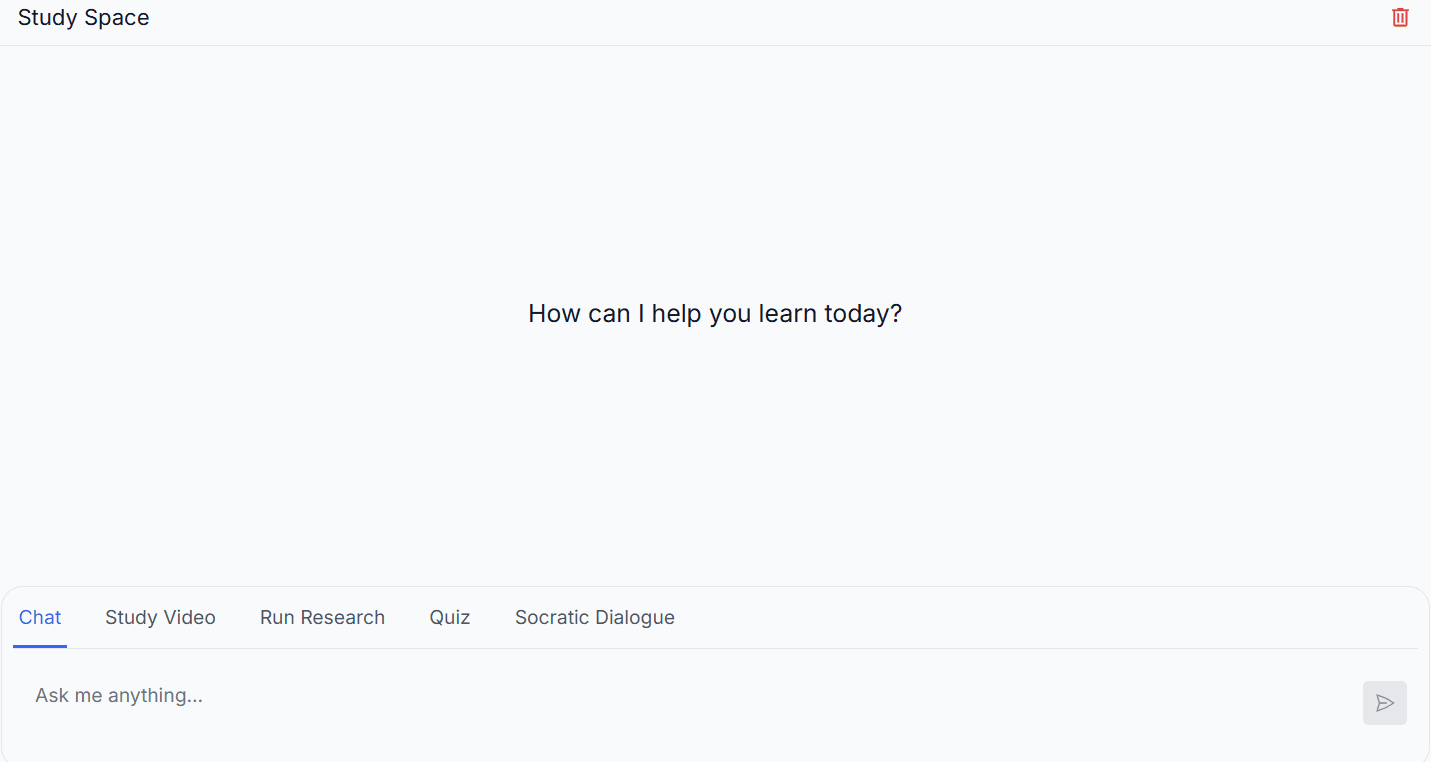The width and height of the screenshot is (1431, 762).
Task: Choose Study Video mode
Action: point(160,617)
